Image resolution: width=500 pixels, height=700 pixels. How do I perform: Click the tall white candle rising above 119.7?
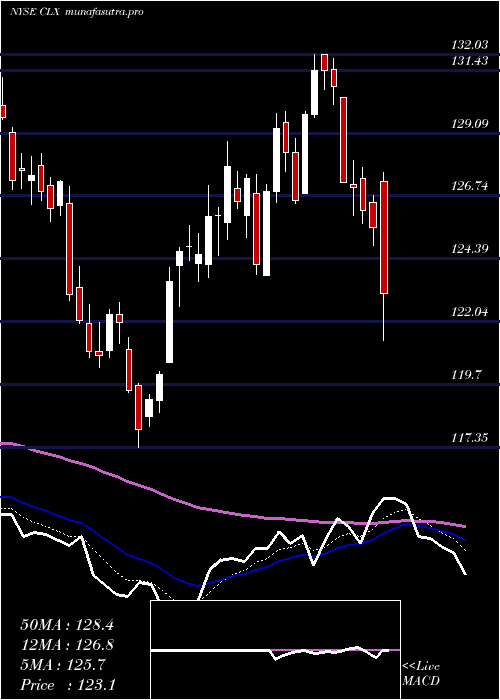click(x=170, y=321)
